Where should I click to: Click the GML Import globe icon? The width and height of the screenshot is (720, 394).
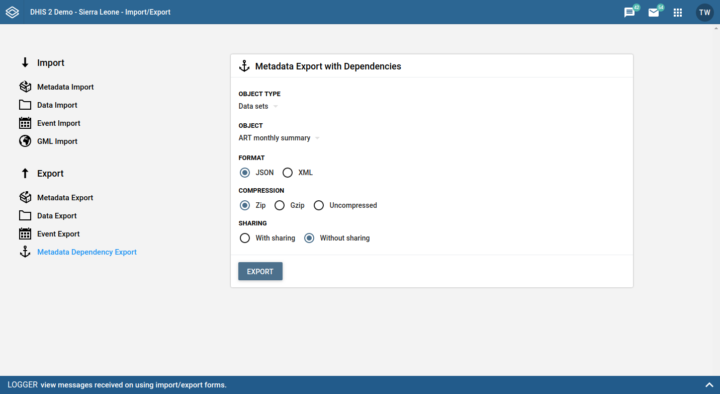coord(25,141)
